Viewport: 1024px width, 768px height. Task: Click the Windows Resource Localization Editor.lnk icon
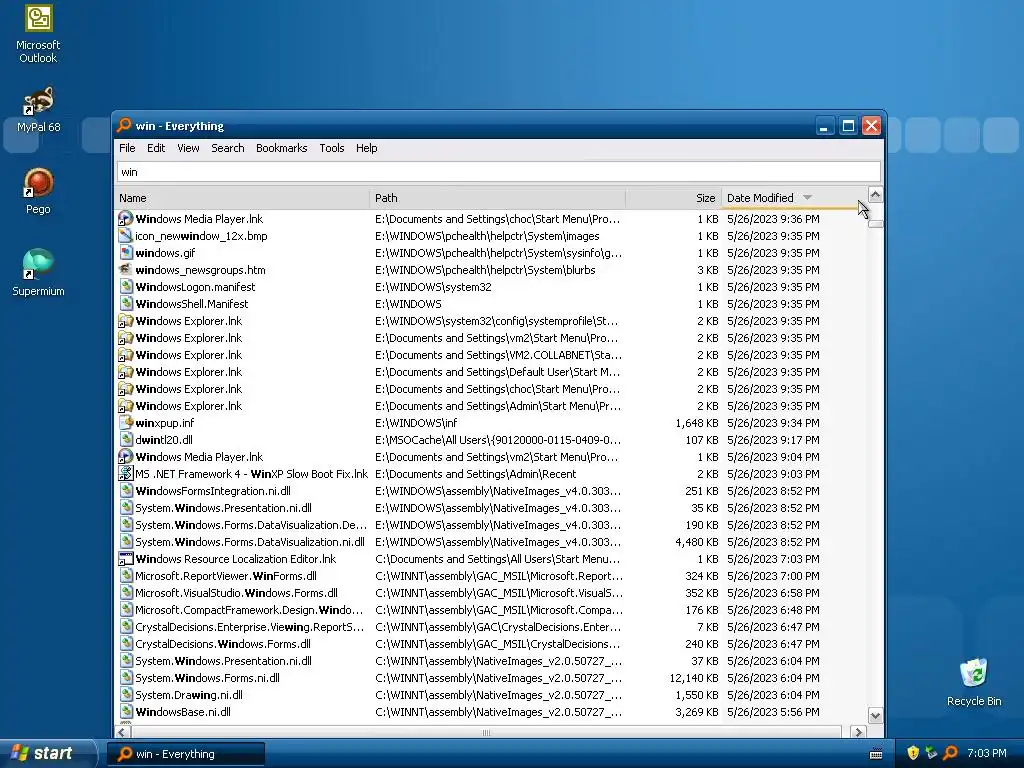coord(125,558)
